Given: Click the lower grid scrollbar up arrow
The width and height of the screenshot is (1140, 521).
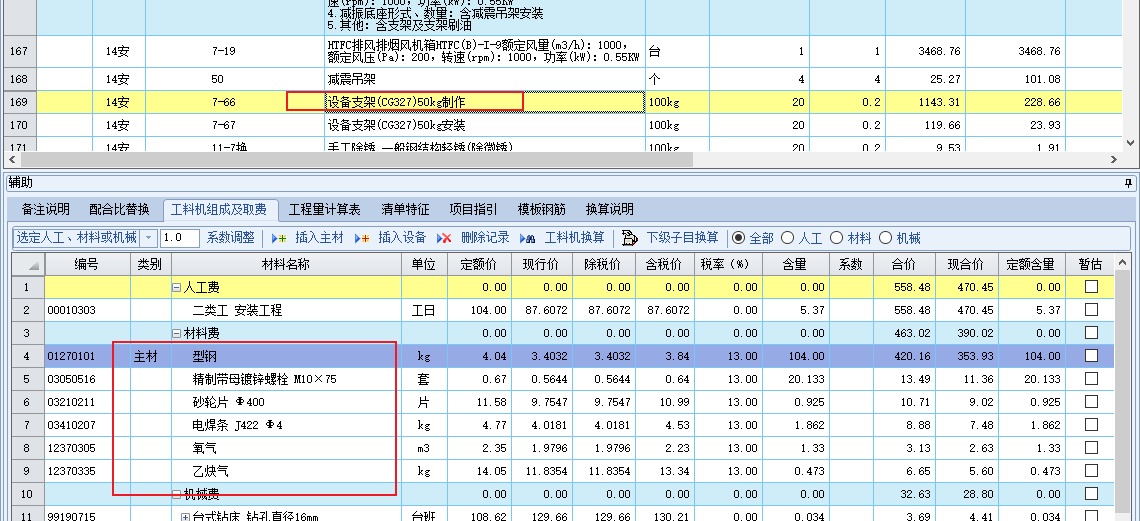Looking at the screenshot, I should coord(1123,262).
